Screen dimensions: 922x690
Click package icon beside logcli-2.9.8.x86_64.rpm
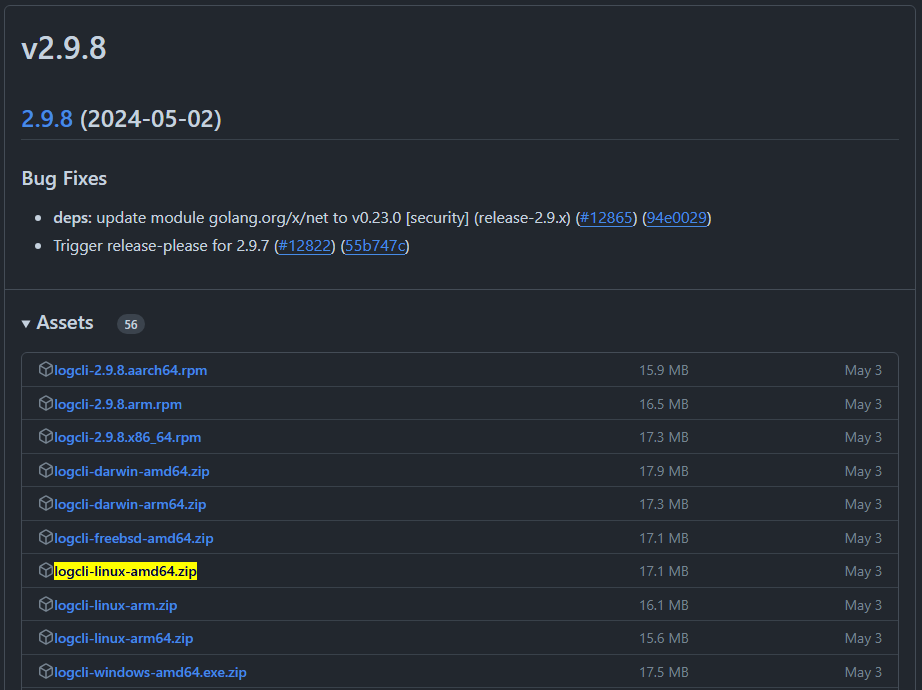tap(45, 436)
